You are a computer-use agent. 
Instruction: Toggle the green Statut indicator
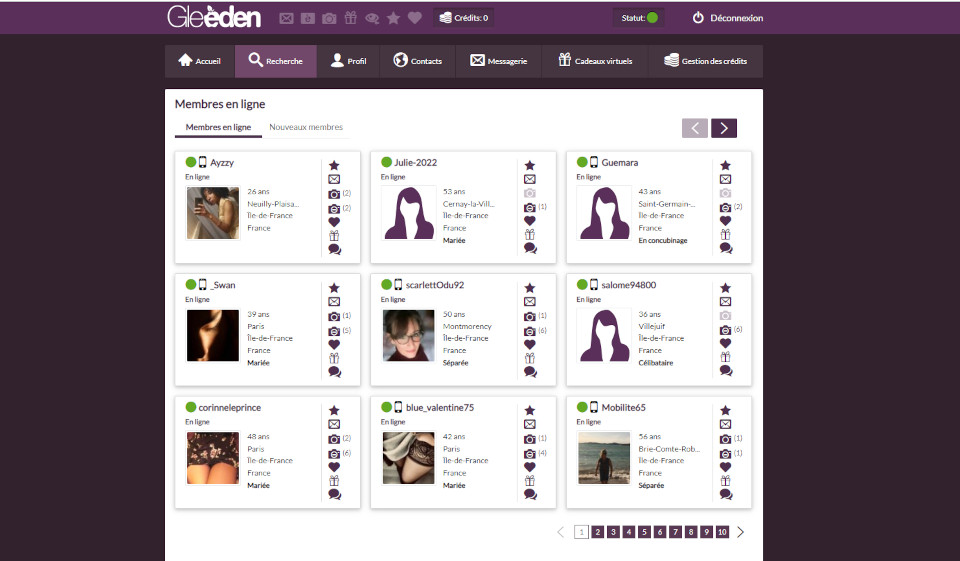(652, 18)
